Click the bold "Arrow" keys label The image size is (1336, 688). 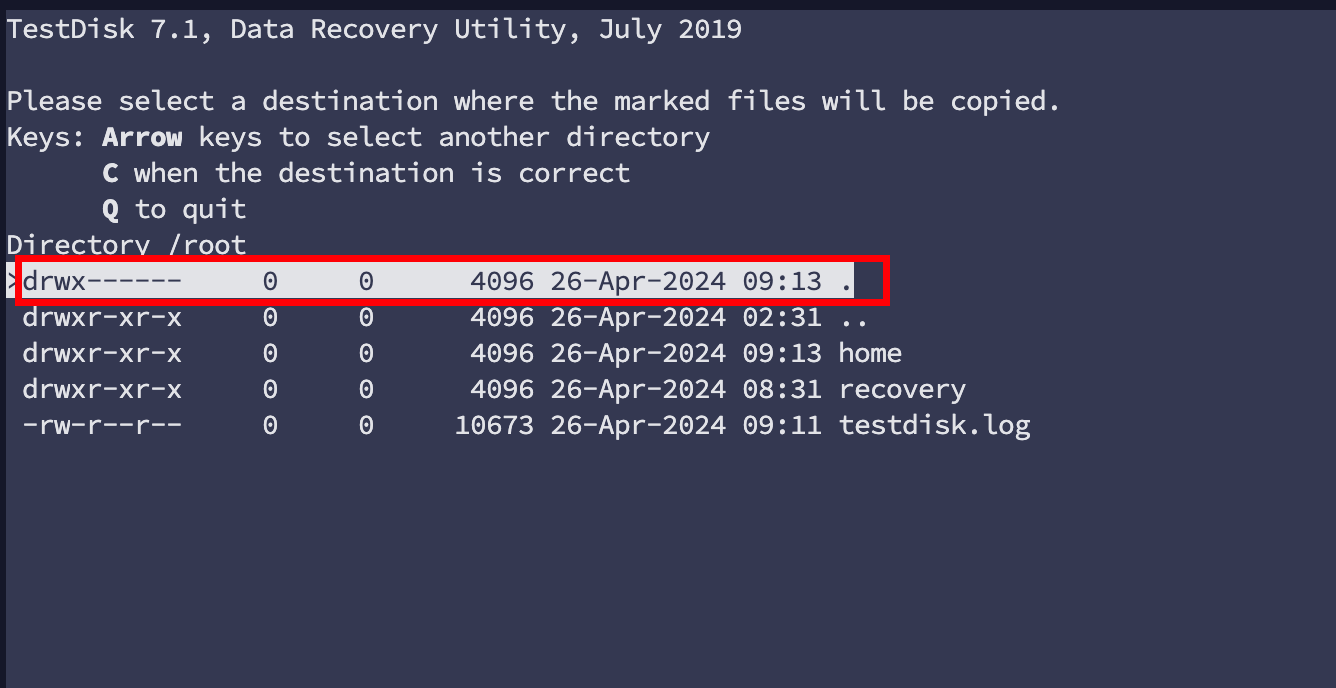[x=142, y=137]
